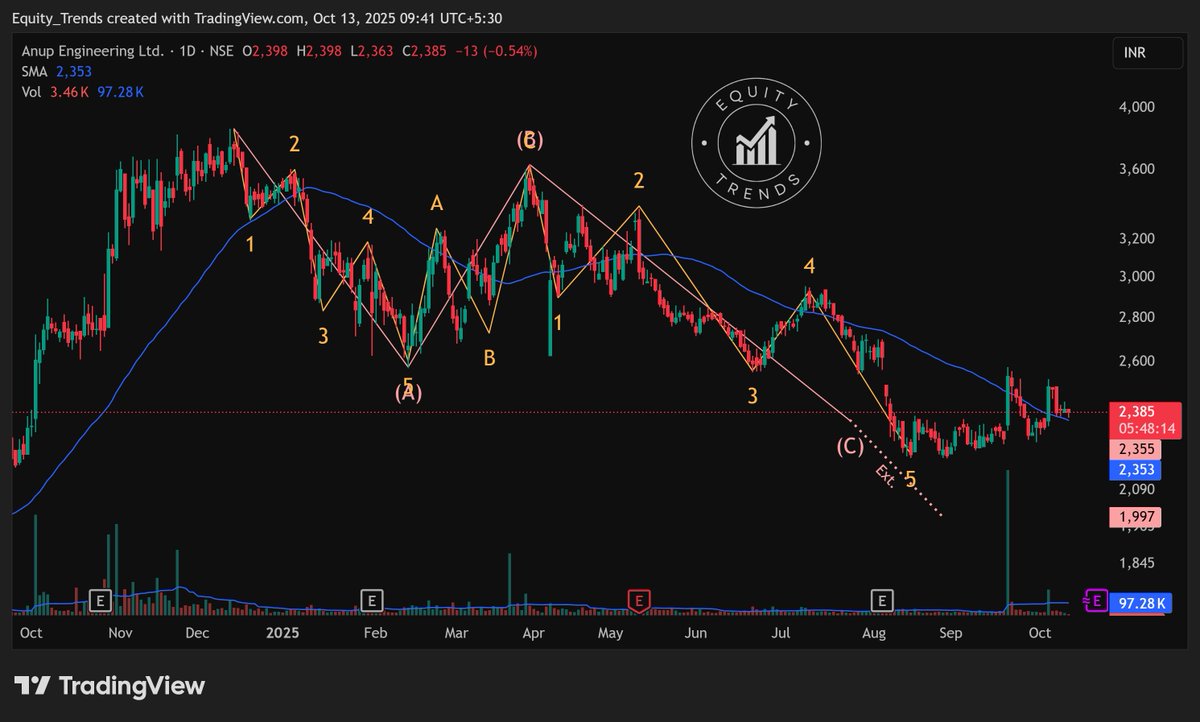This screenshot has width=1200, height=722.
Task: Select the (A) wave label
Action: coord(408,393)
